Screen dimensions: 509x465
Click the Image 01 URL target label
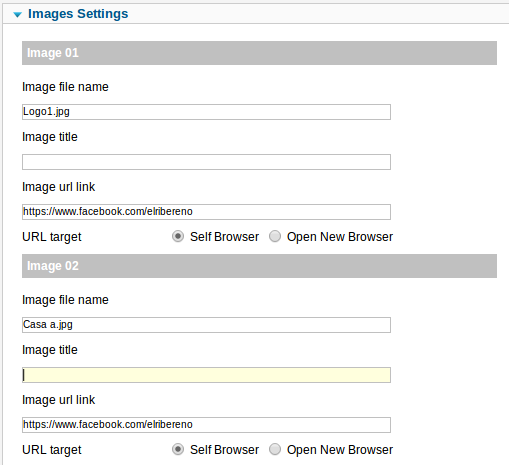52,237
